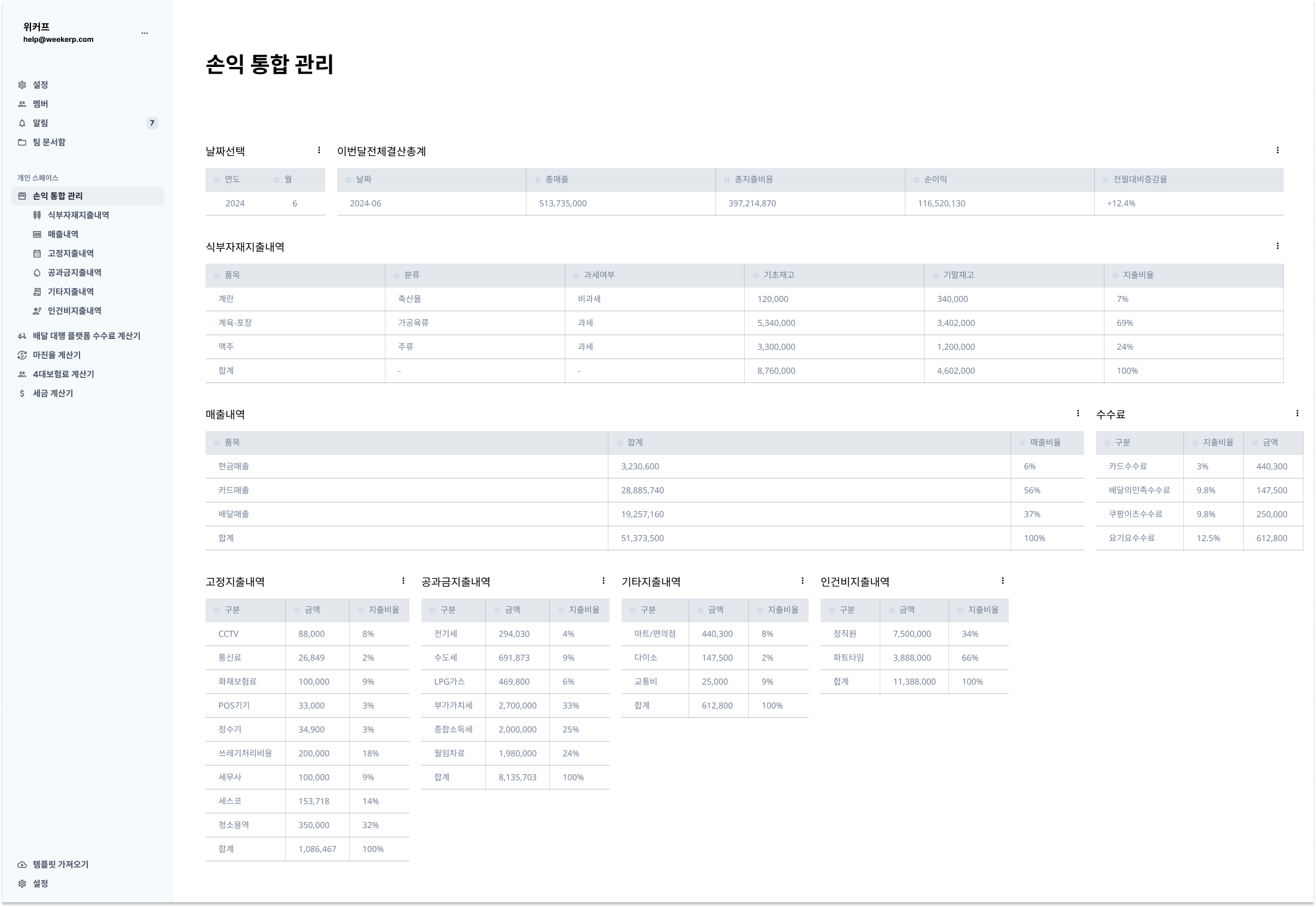Select 매출내역 page in sidebar
Viewport: 1316px width, 907px height.
pos(63,234)
